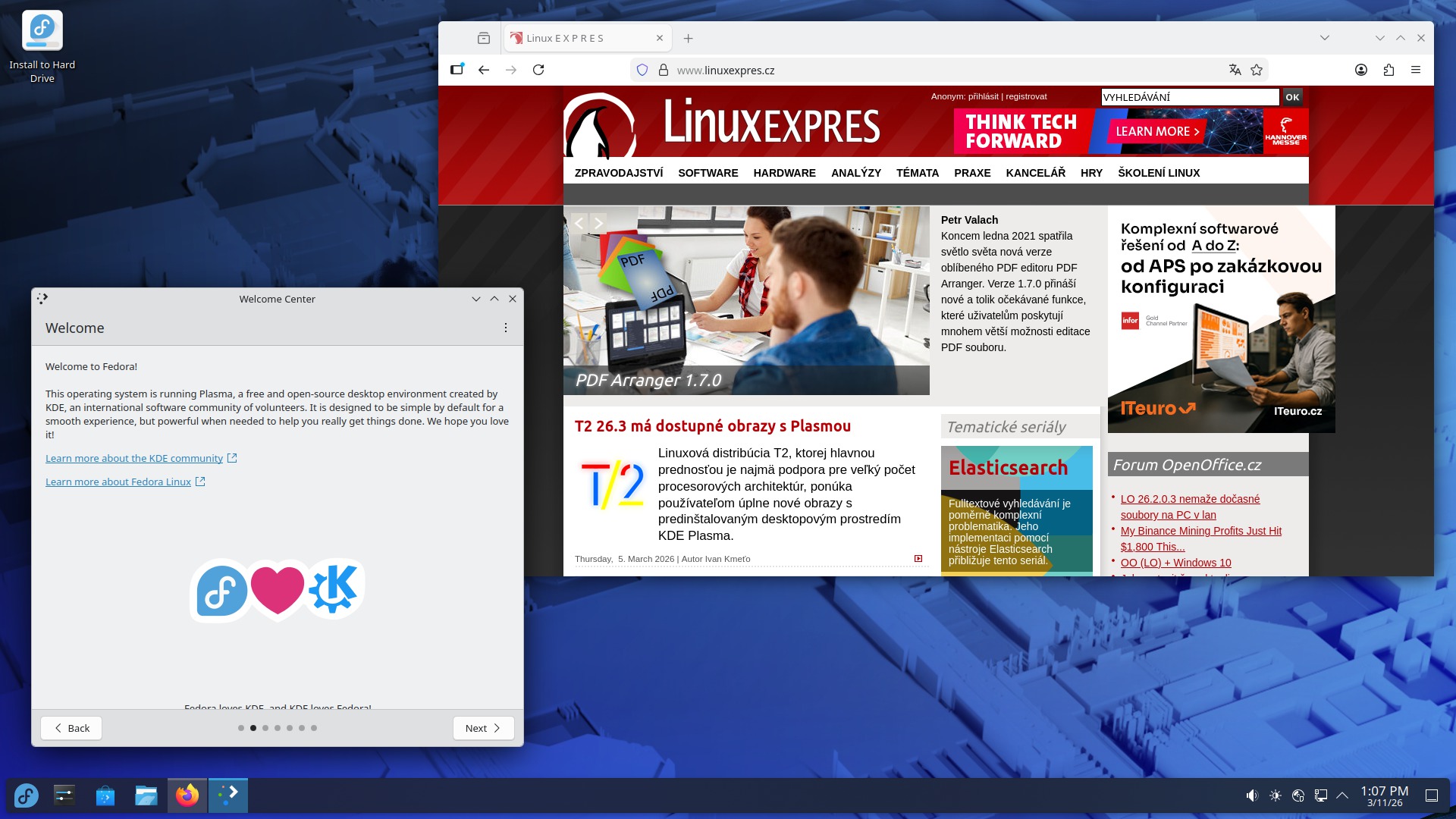The width and height of the screenshot is (1456, 819).
Task: Bookmark this page with the star icon
Action: (x=1257, y=70)
